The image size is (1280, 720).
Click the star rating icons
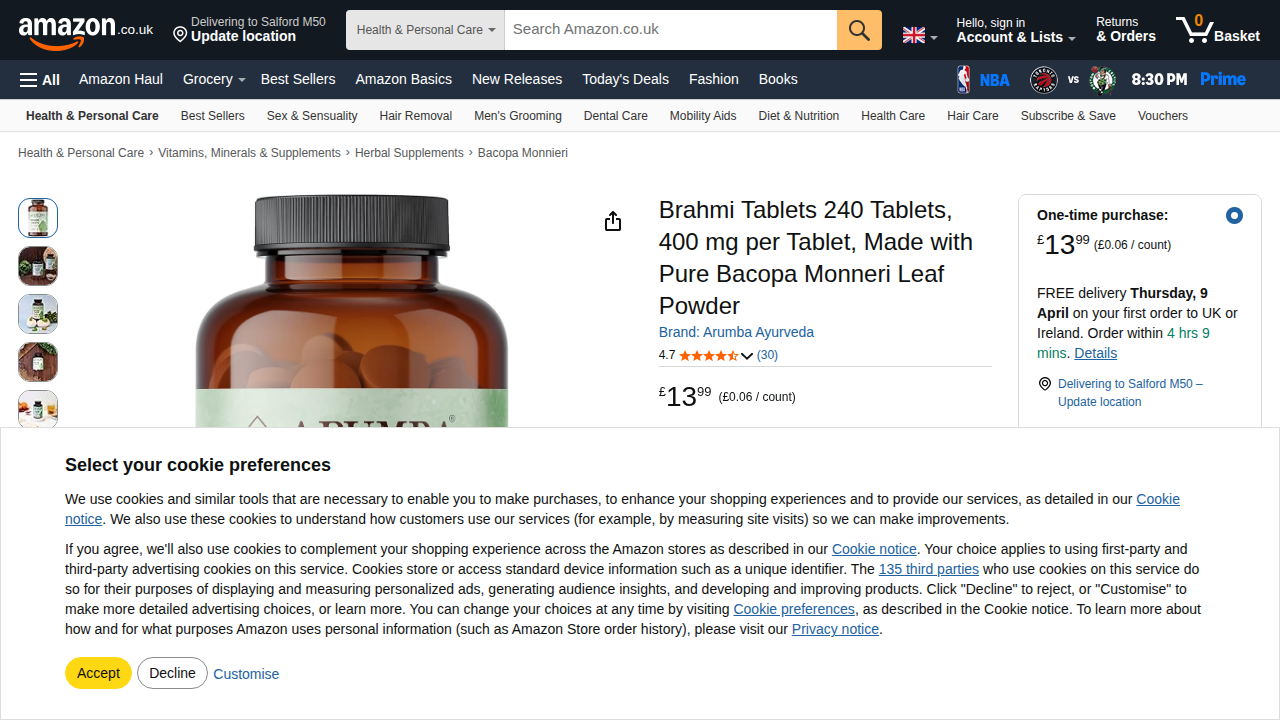[708, 355]
